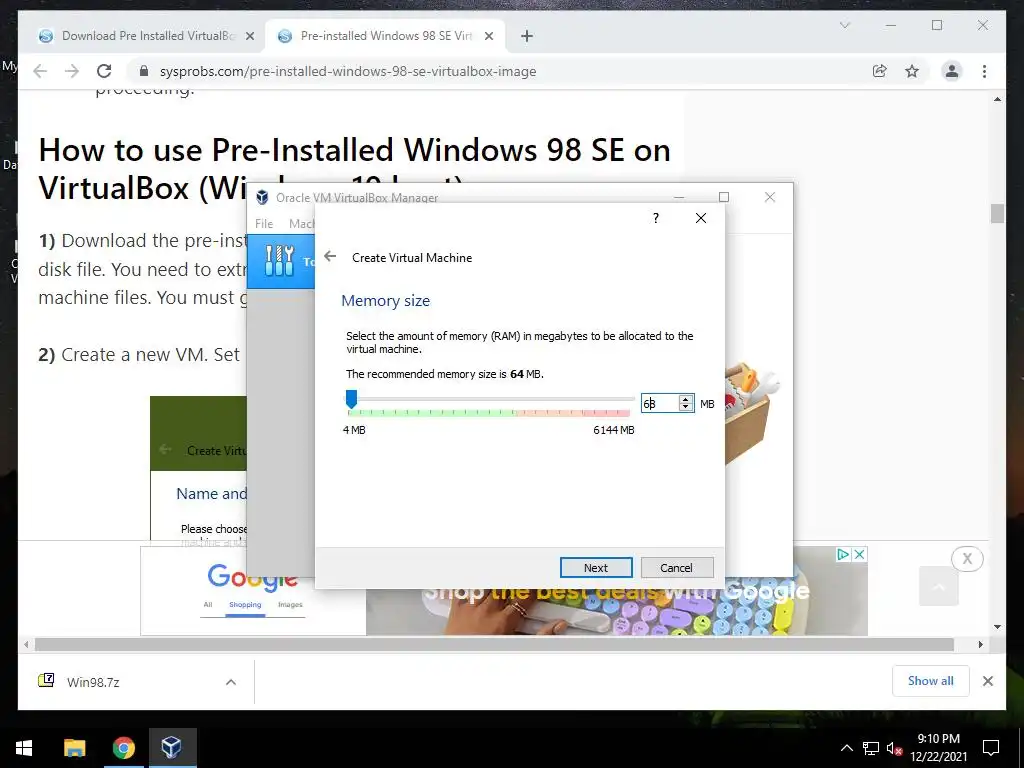Click the "How to use Pre-Installed Windows 98 SE" heading

355,168
